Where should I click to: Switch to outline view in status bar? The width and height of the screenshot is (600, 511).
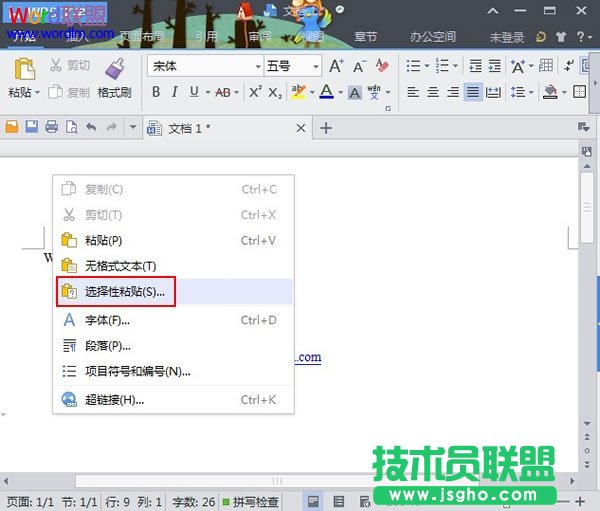tap(339, 501)
